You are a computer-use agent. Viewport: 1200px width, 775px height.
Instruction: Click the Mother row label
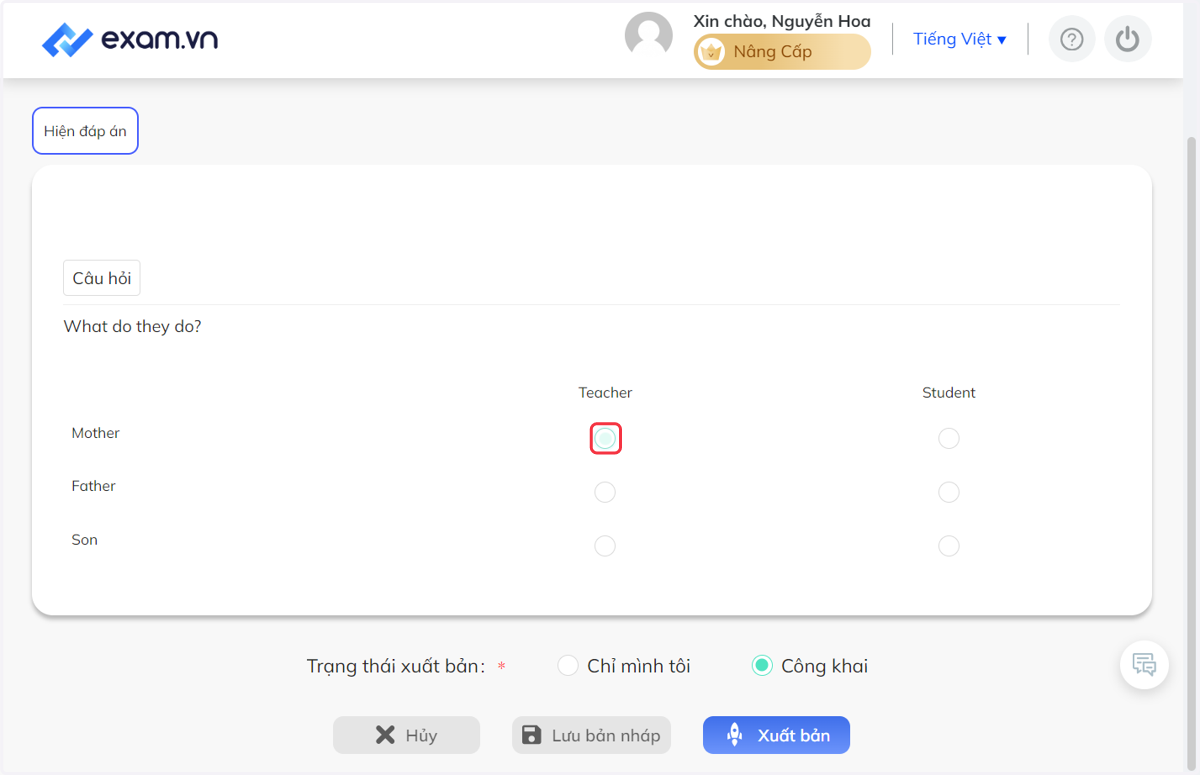tap(95, 433)
